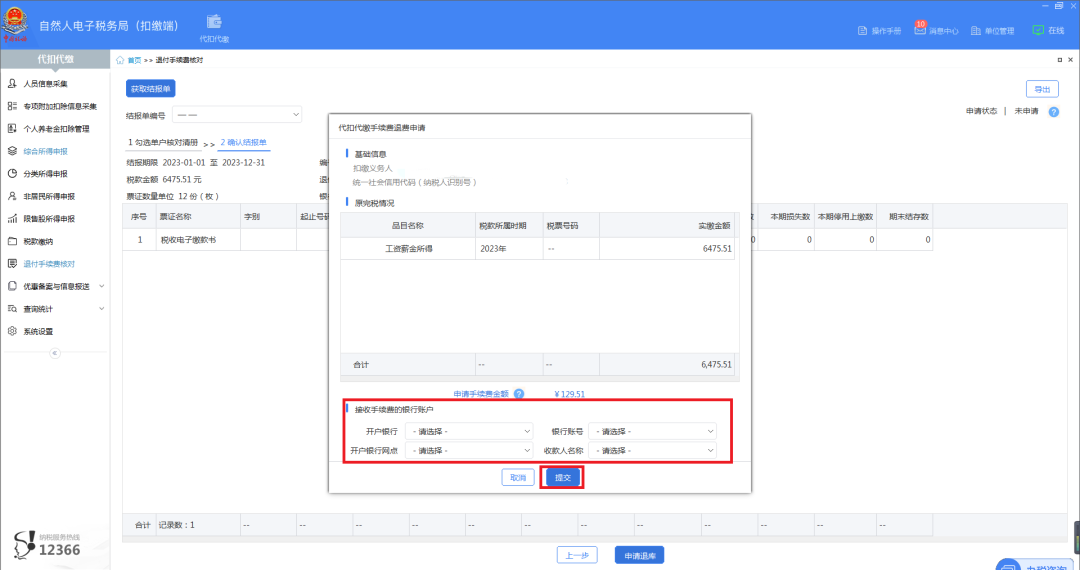Click the 优惠备案与信息报送 document icon

[12, 286]
